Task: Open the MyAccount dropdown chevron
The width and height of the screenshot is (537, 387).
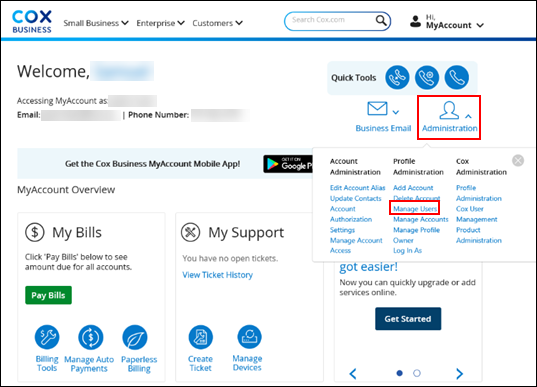Action: (480, 25)
